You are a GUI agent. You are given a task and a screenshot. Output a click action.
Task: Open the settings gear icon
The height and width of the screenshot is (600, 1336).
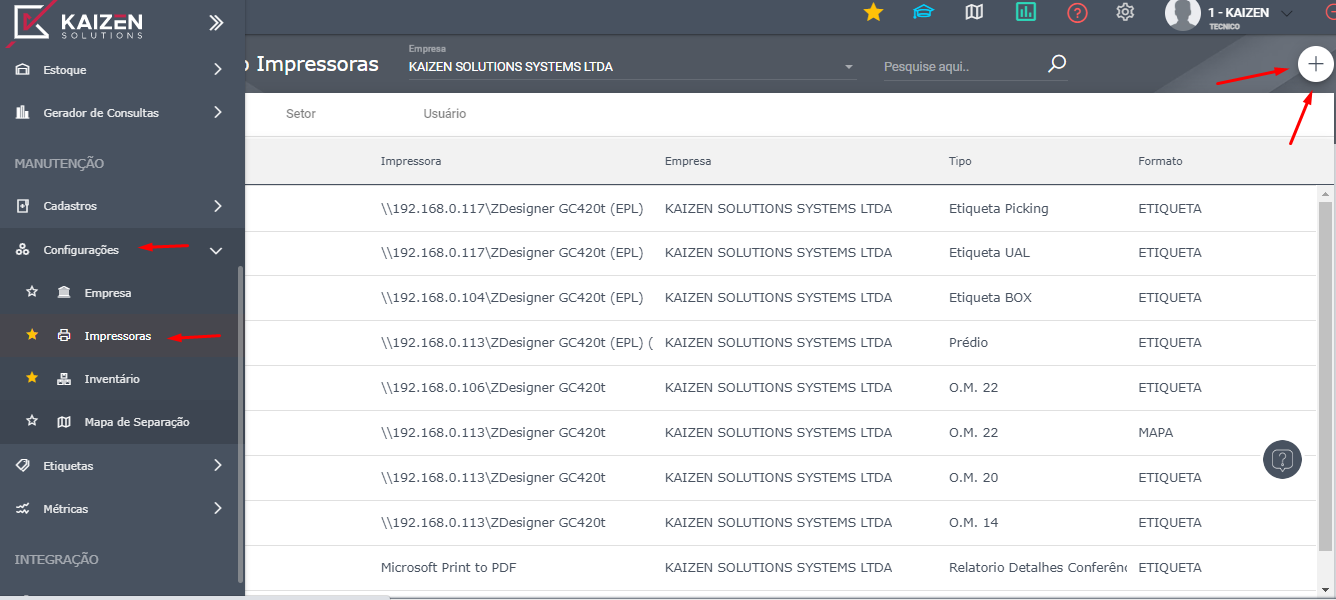1125,12
